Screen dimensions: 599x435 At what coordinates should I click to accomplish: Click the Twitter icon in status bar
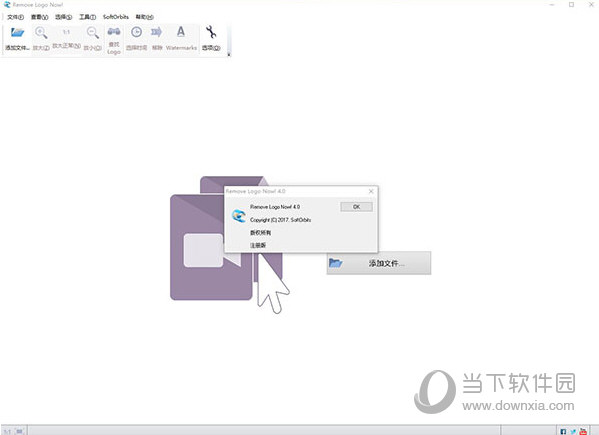tap(573, 432)
